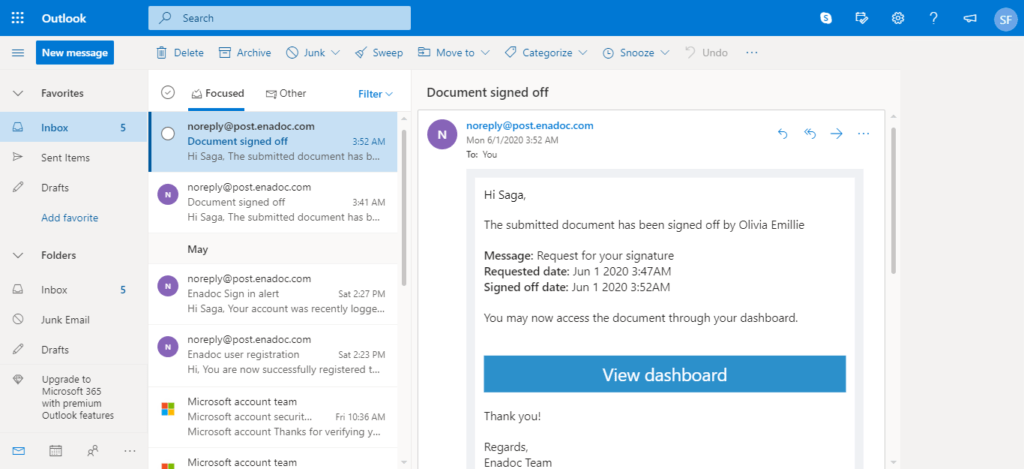This screenshot has height=469, width=1024.
Task: Switch to the Other tab
Action: coord(286,93)
